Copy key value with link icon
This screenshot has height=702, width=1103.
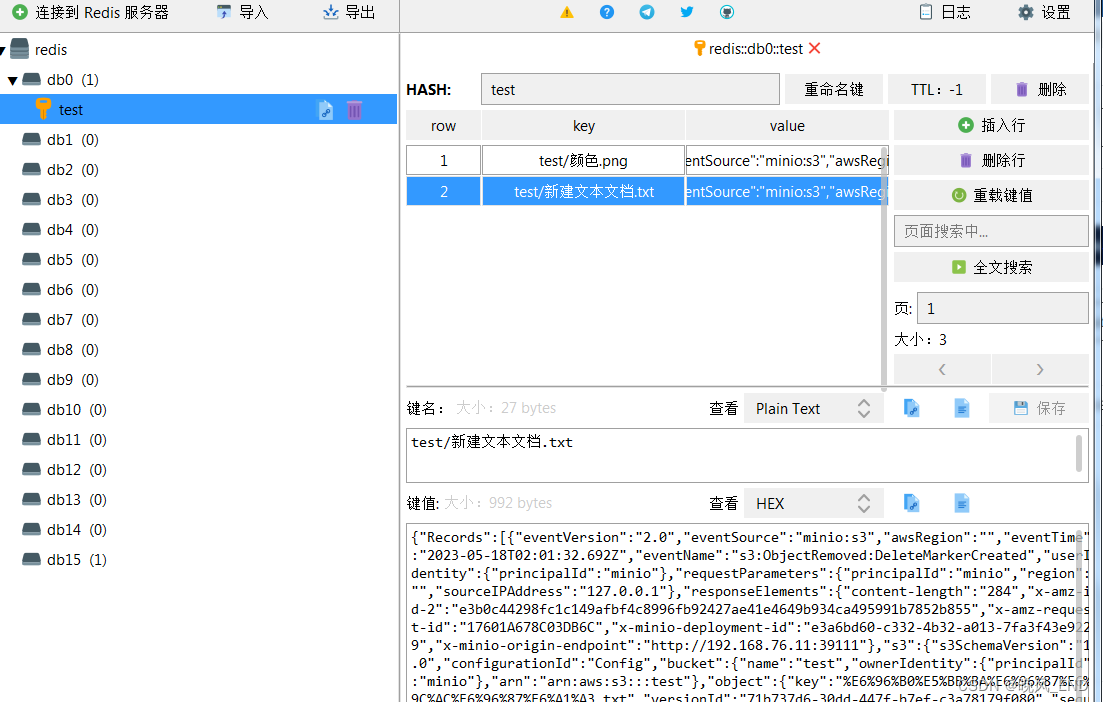tap(911, 503)
